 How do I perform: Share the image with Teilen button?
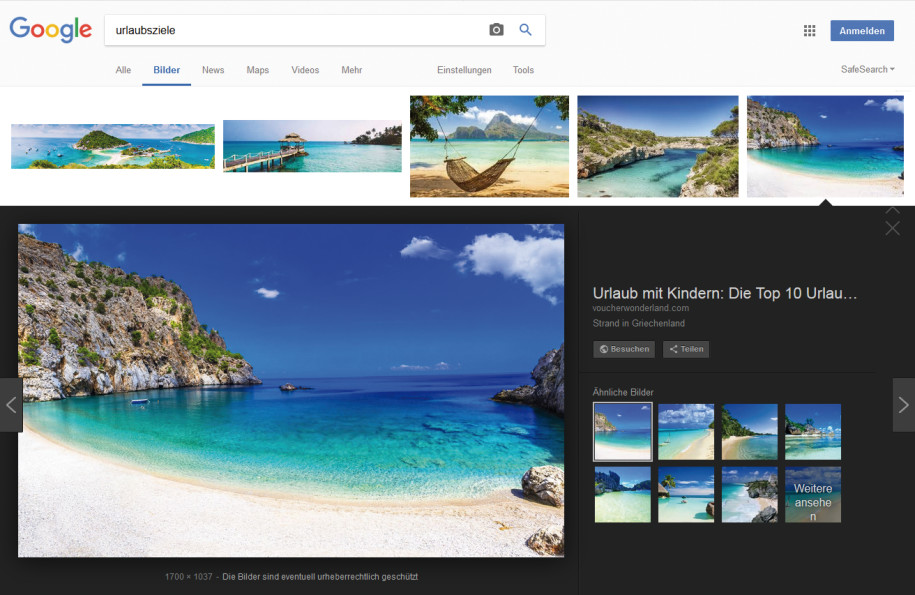[x=686, y=349]
